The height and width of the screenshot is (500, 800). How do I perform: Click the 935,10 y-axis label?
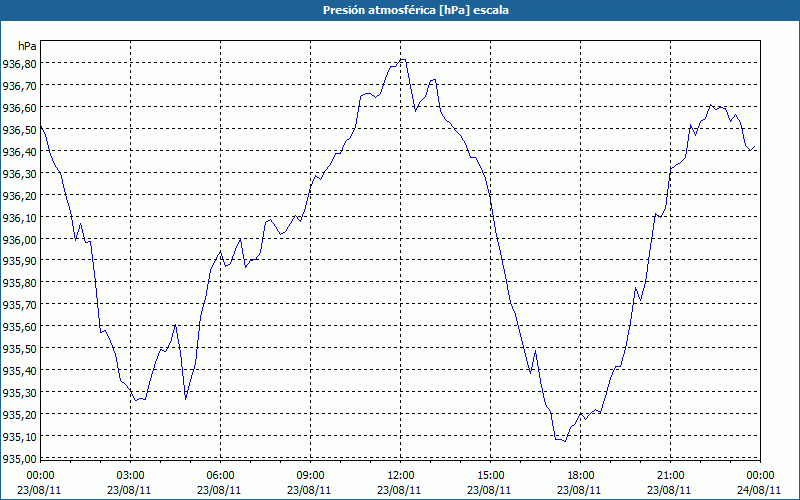19,436
